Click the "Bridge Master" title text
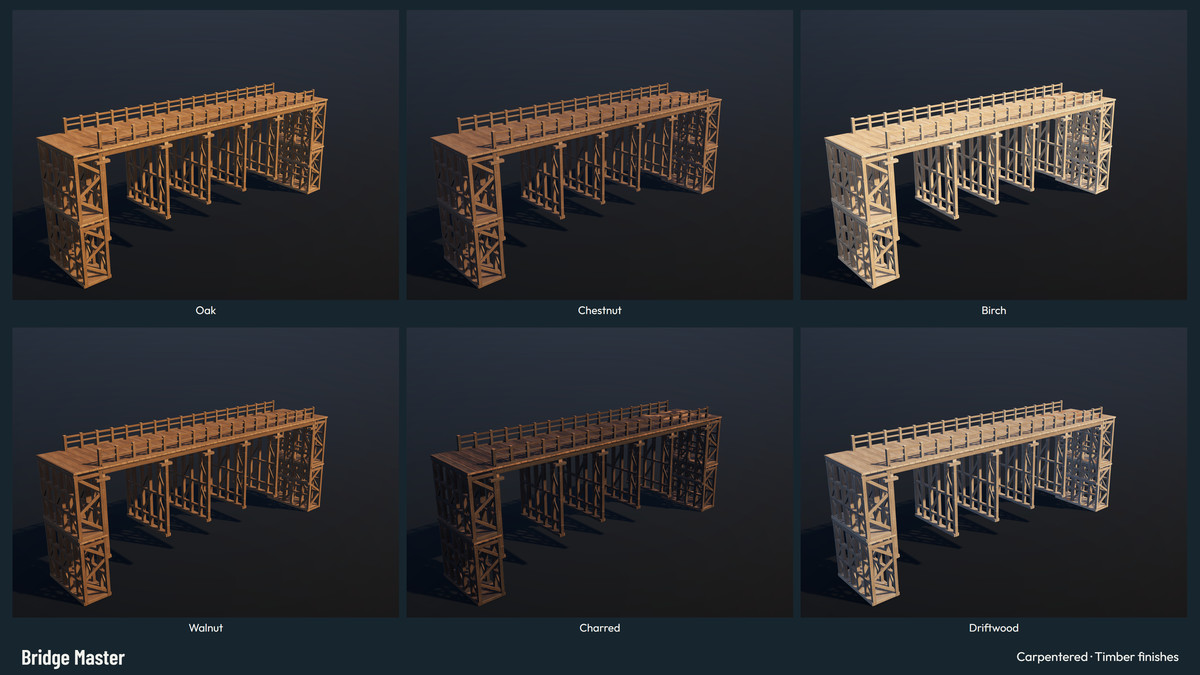This screenshot has height=675, width=1200. 73,657
